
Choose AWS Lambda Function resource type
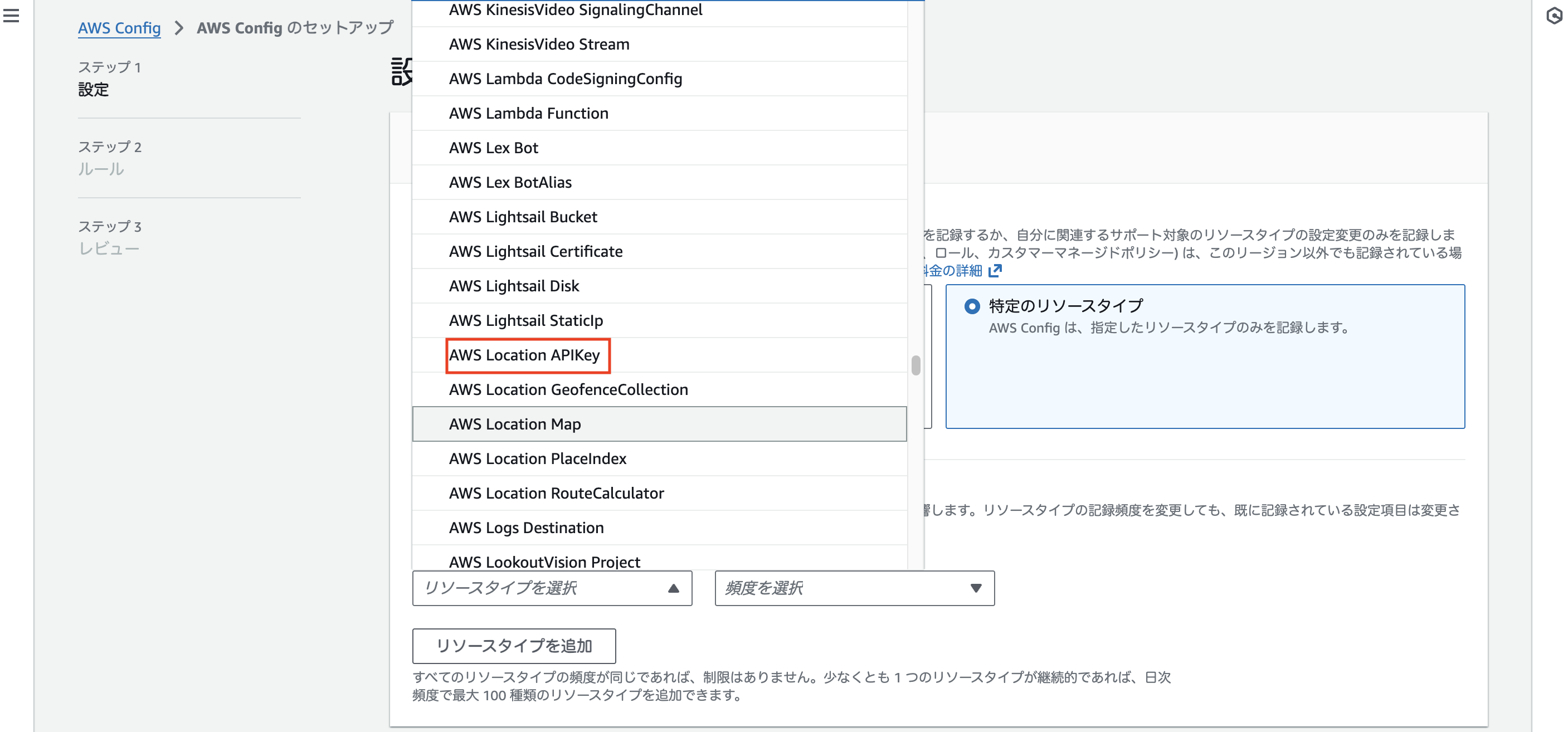(x=528, y=113)
